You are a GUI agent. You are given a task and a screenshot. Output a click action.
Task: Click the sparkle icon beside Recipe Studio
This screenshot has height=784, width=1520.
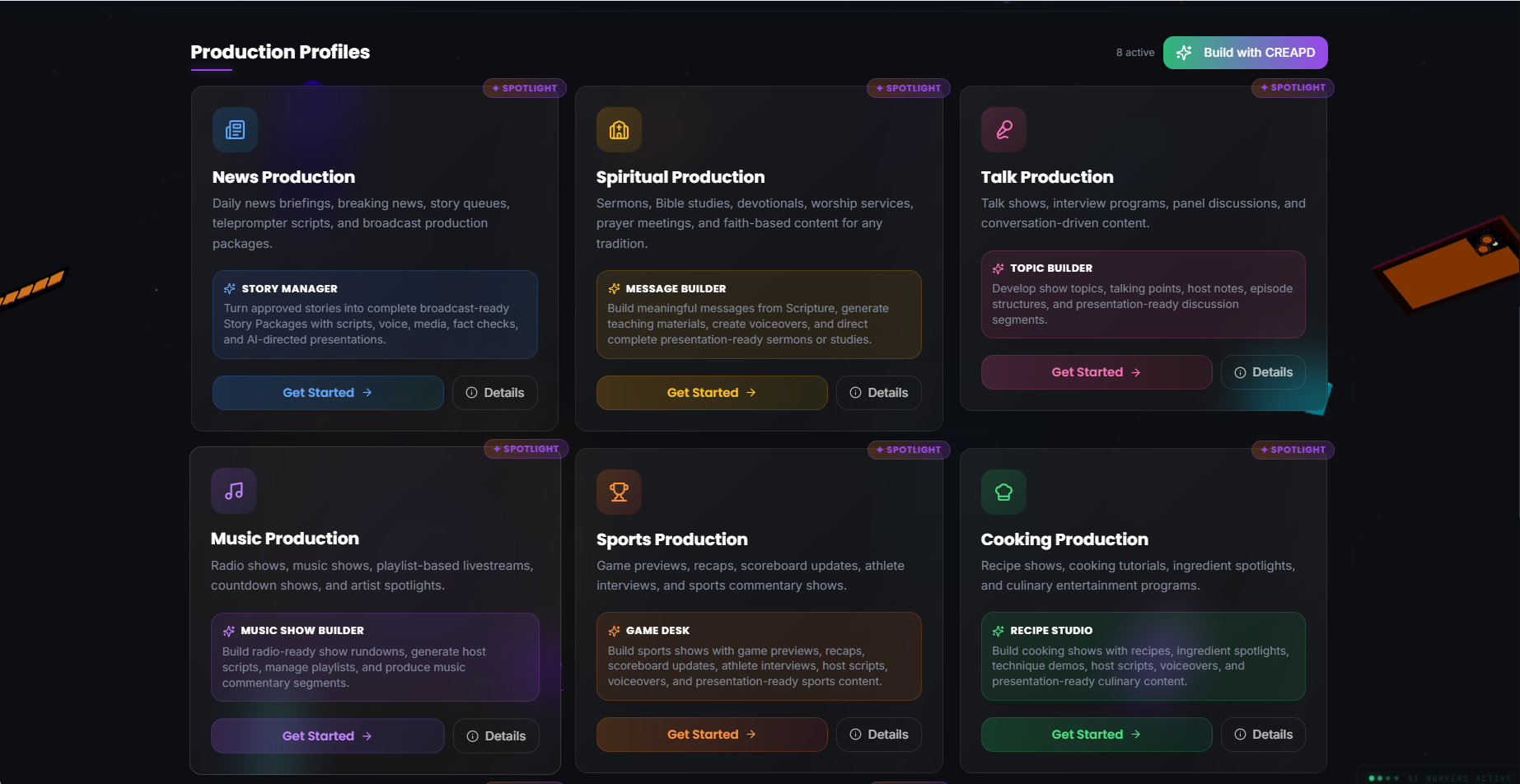coord(999,631)
